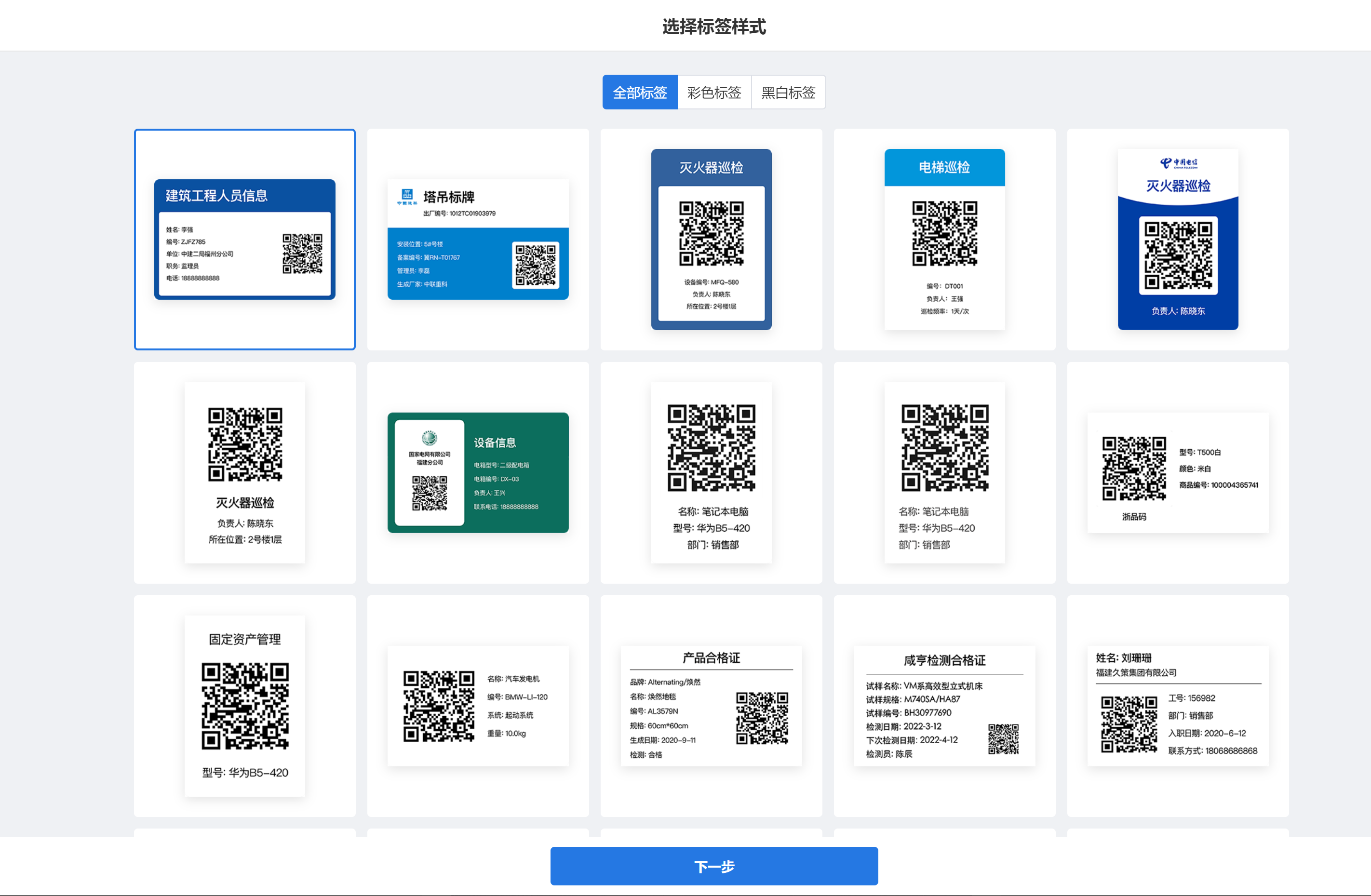1371x896 pixels.
Task: Switch to the 黑白标签 tab
Action: coord(789,92)
